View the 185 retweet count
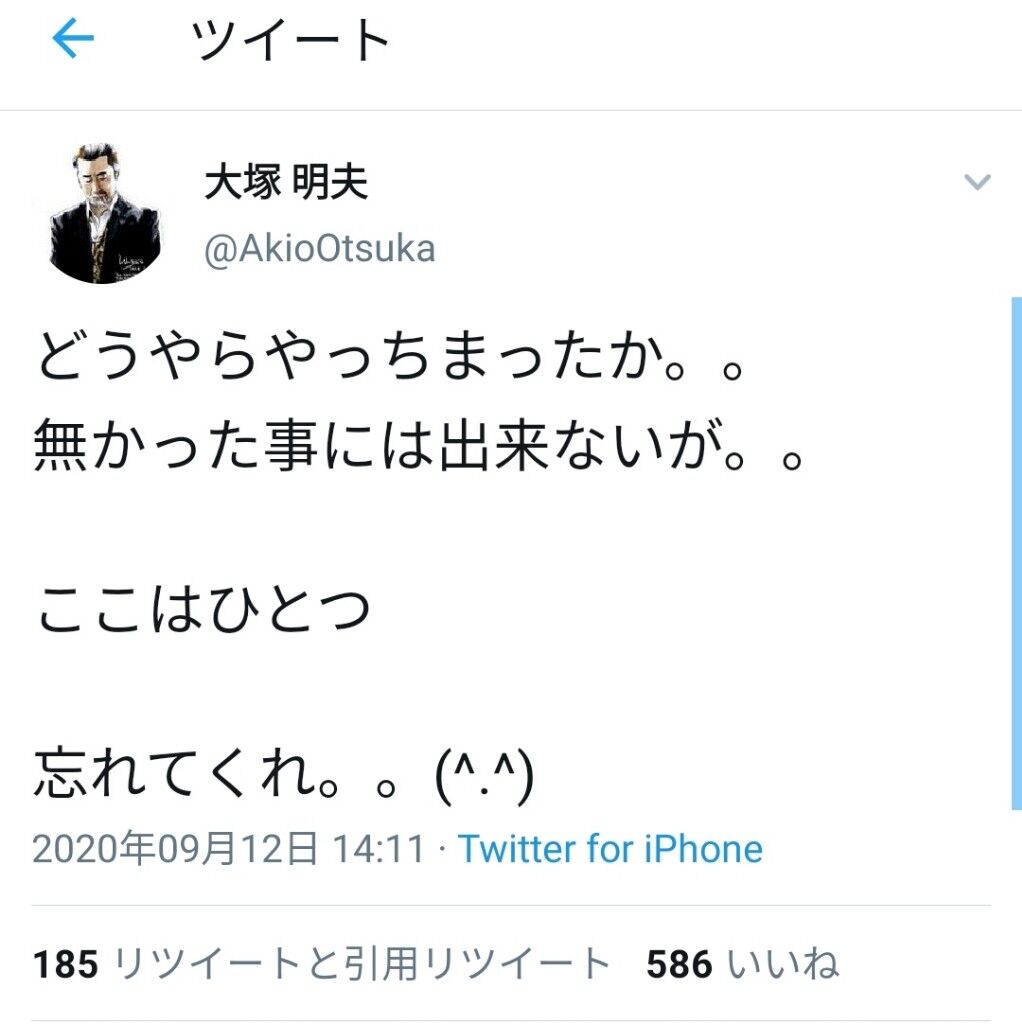1022x1024 pixels. (65, 964)
